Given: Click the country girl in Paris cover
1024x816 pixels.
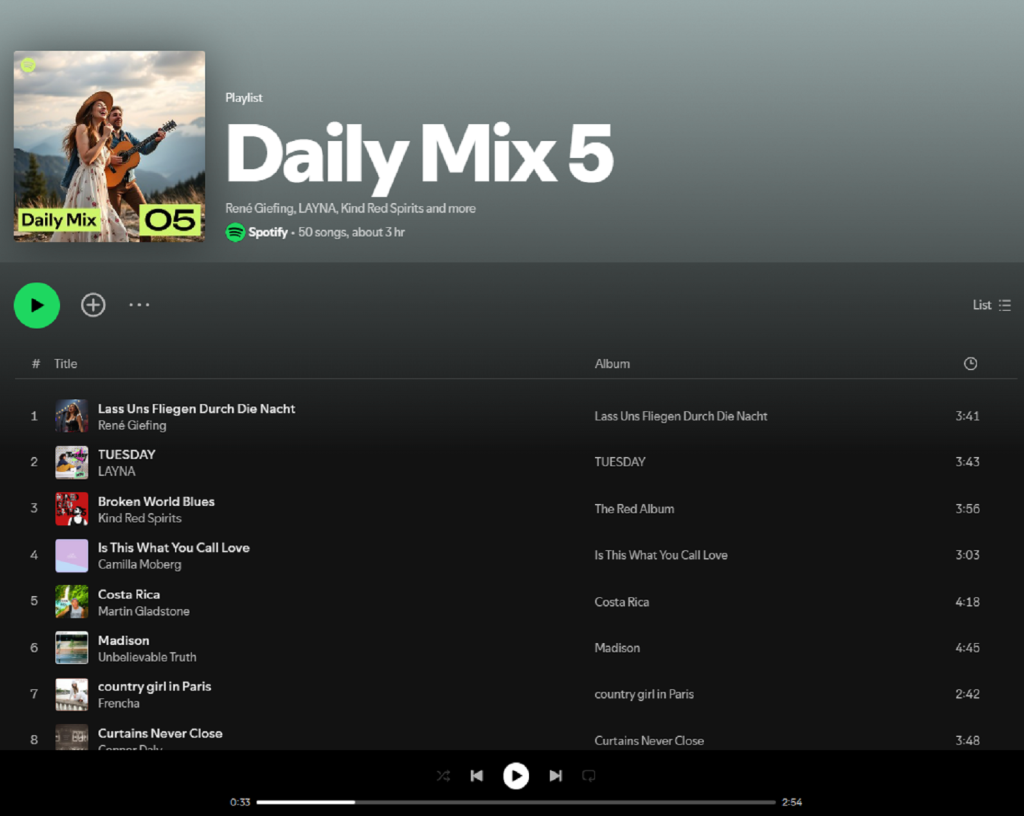Looking at the screenshot, I should pyautogui.click(x=72, y=694).
